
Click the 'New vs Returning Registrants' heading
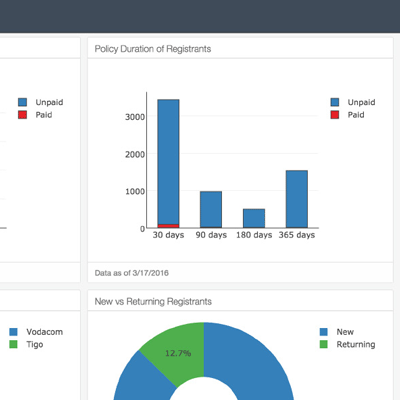point(153,302)
